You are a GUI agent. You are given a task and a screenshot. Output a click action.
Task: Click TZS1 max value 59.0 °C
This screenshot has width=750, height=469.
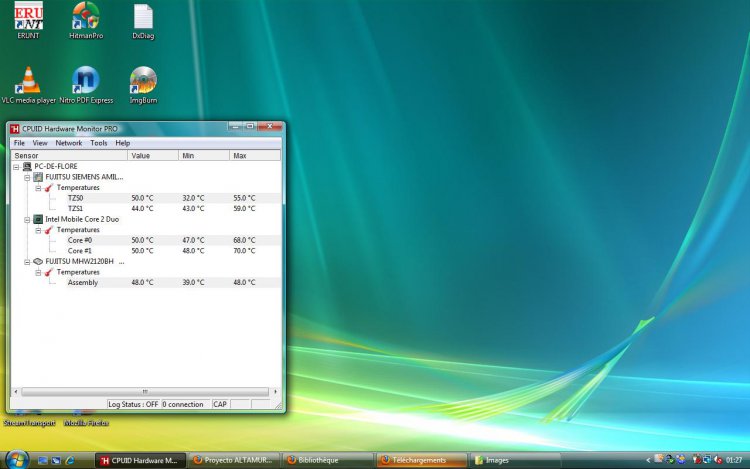(x=244, y=208)
